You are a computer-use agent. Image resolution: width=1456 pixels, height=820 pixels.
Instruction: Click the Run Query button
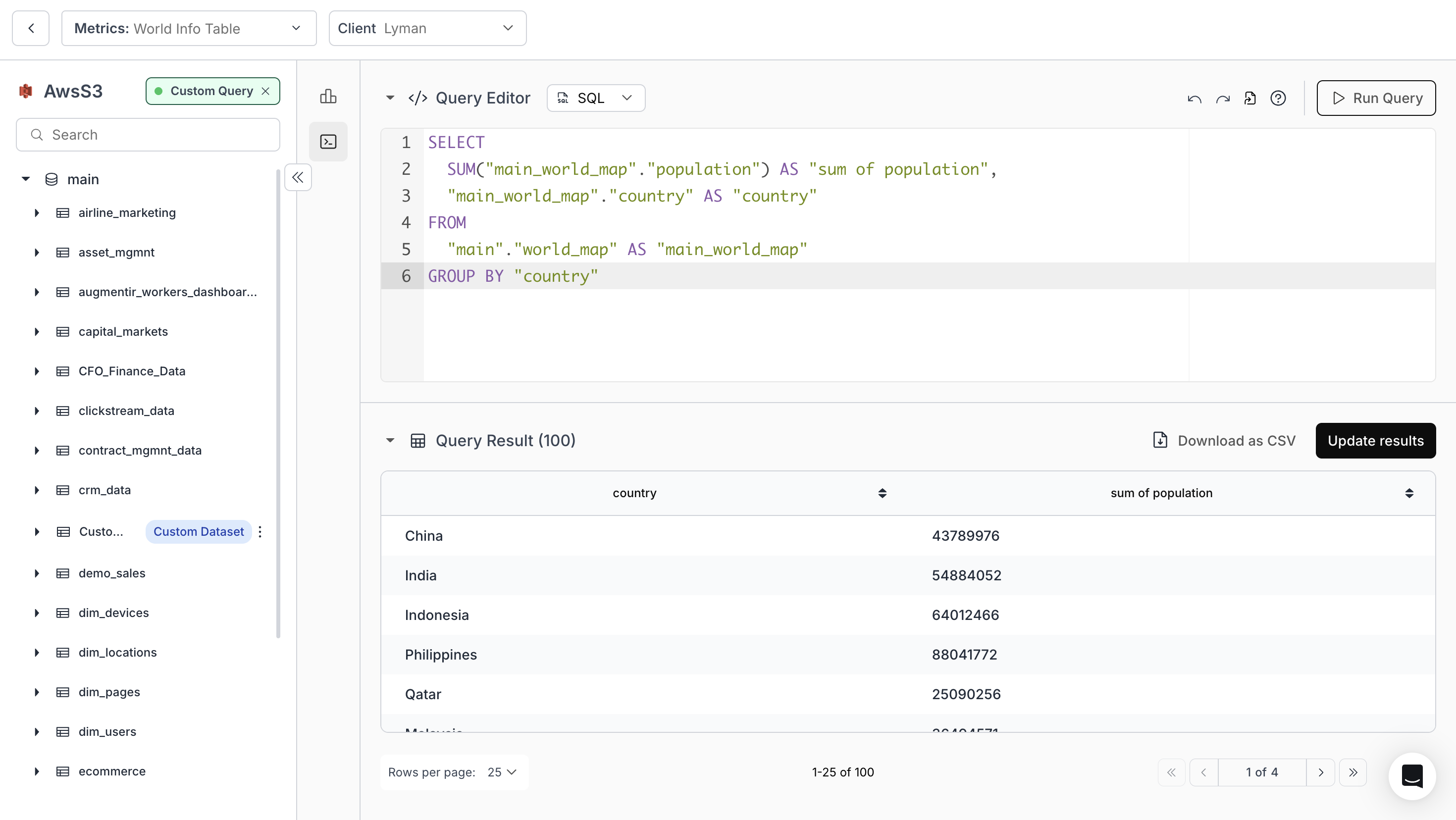tap(1375, 99)
